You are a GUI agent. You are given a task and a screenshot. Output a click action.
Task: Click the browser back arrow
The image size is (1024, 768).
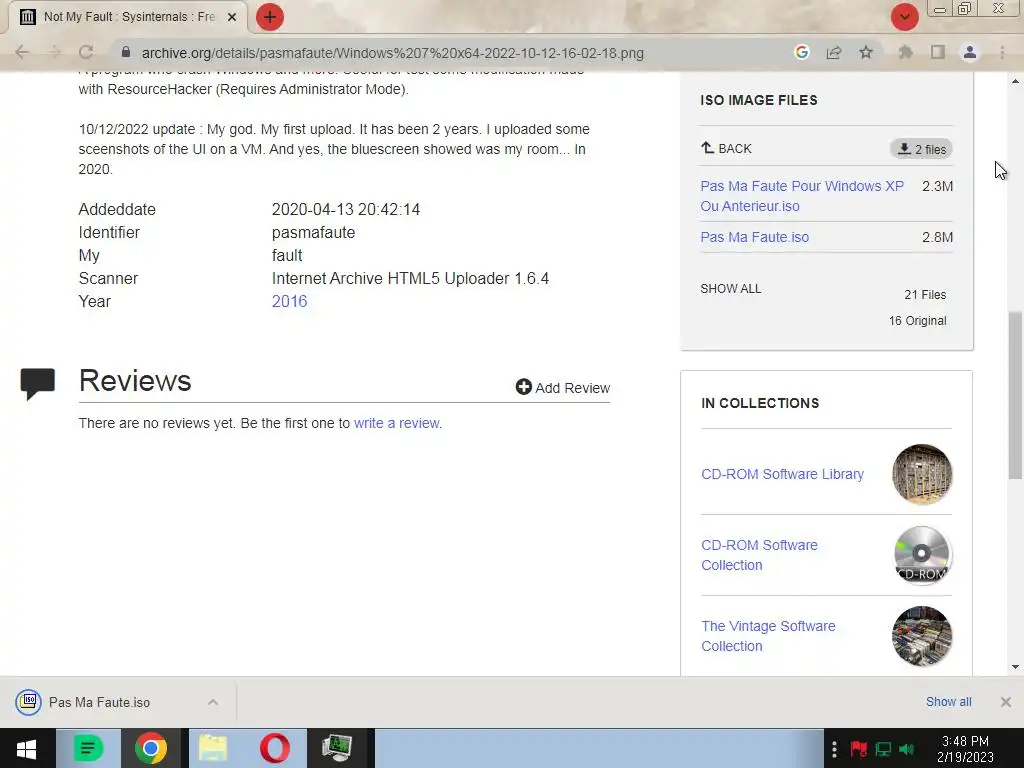(22, 52)
